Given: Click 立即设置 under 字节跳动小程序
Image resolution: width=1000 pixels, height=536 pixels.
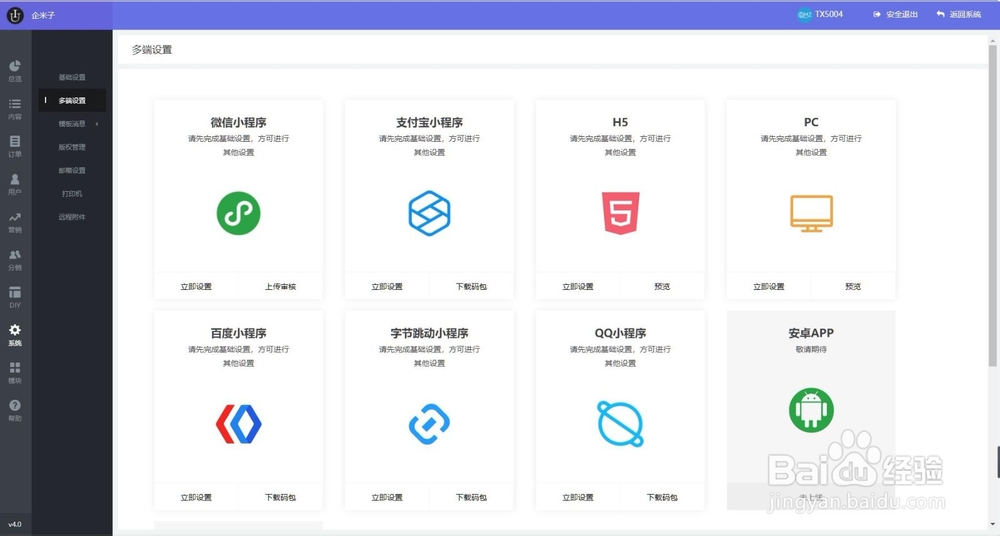Looking at the screenshot, I should tap(387, 497).
